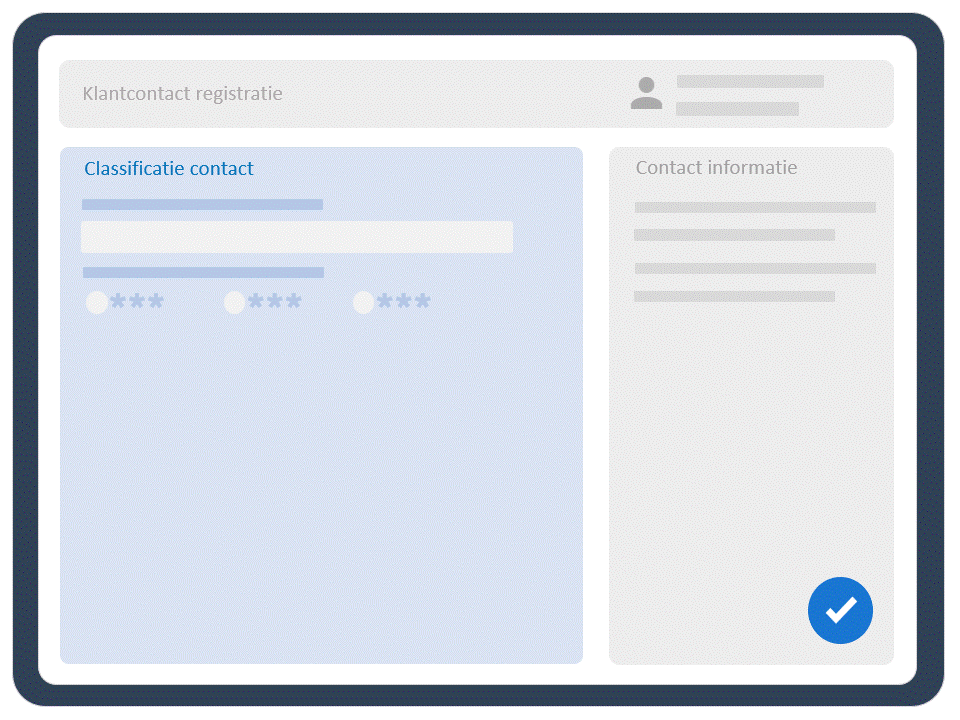Click the blue label bar above radio buttons
This screenshot has width=960, height=720.
(203, 272)
